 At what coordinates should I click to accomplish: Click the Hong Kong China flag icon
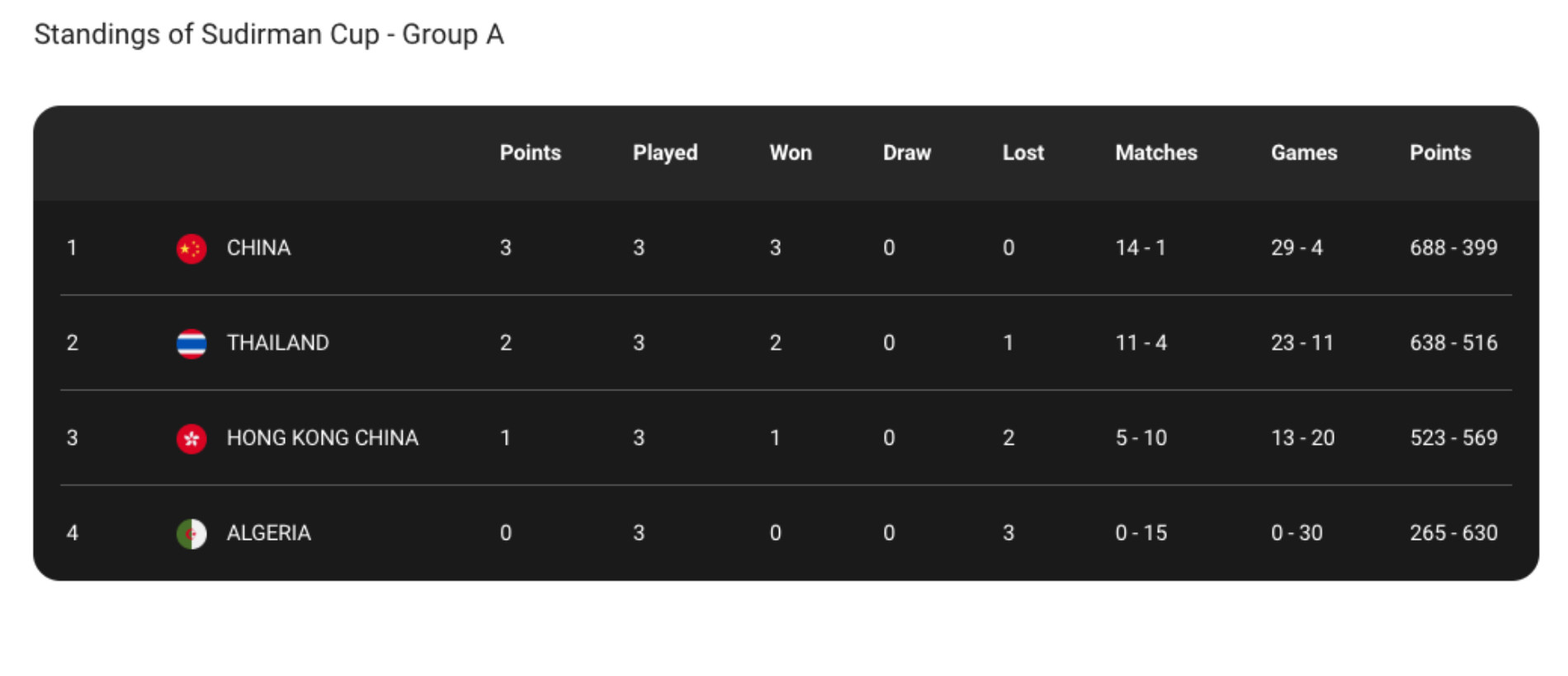coord(191,438)
